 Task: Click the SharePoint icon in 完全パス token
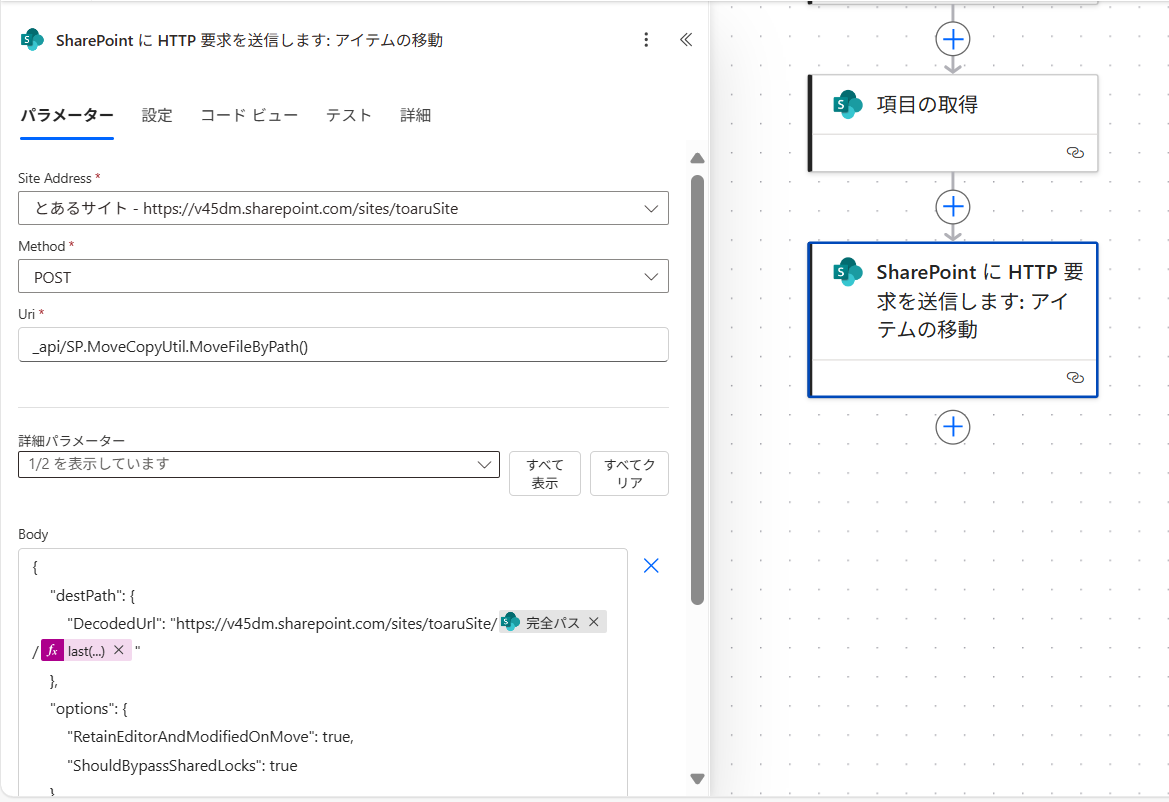pos(511,622)
